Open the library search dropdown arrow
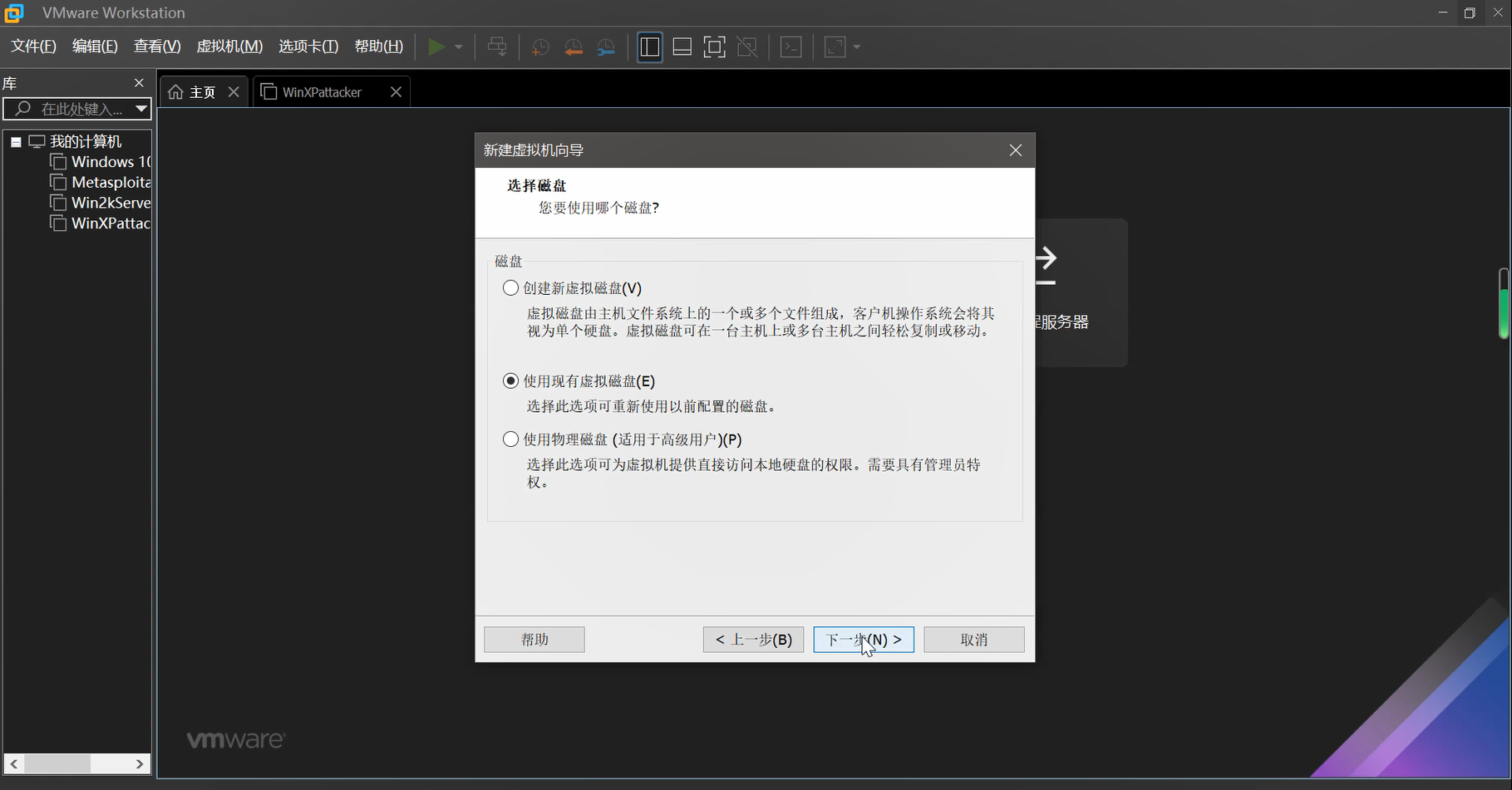Image resolution: width=1512 pixels, height=790 pixels. [x=141, y=109]
